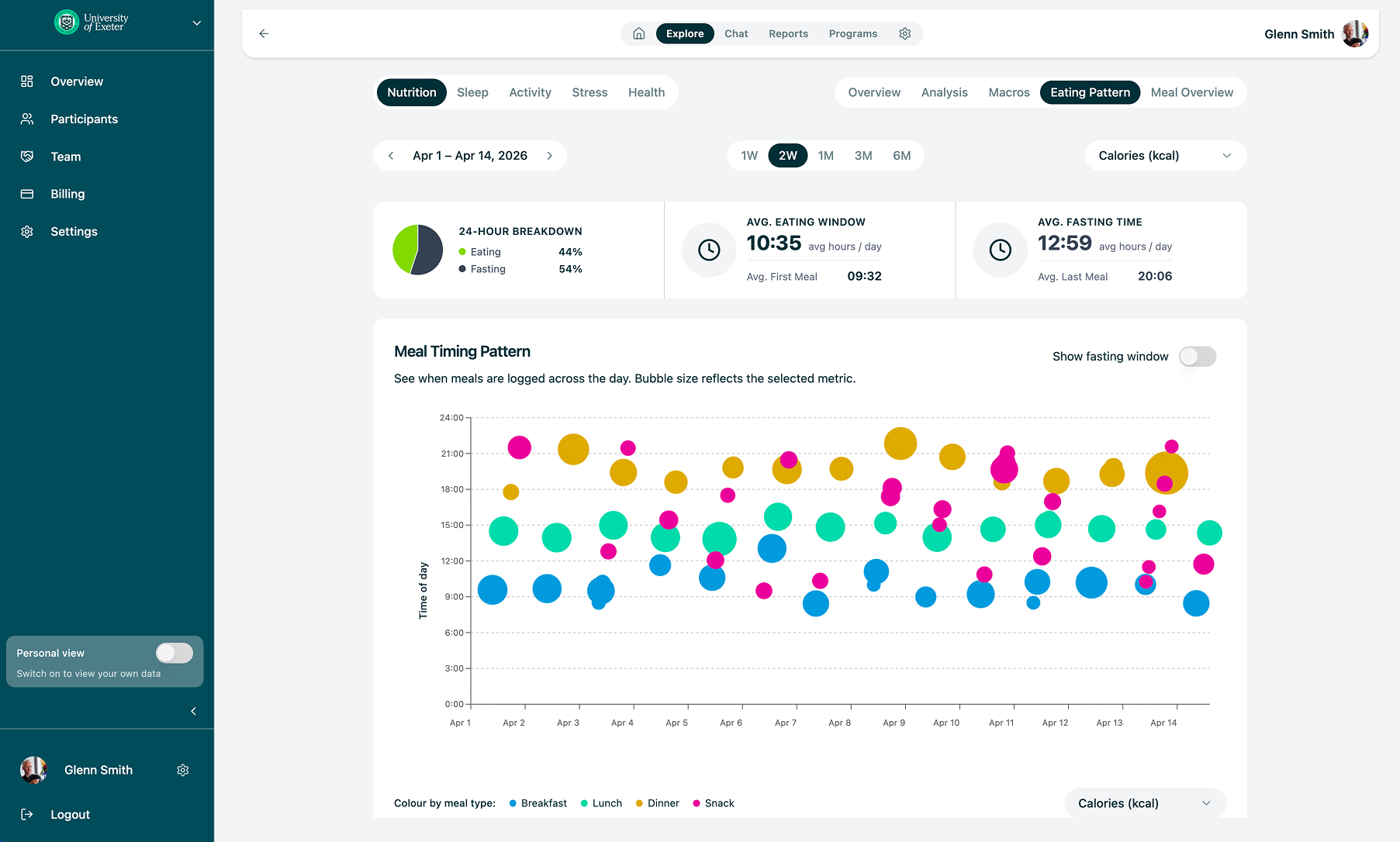The height and width of the screenshot is (842, 1400).
Task: Click the Fasting legend dark dot
Action: point(462,269)
